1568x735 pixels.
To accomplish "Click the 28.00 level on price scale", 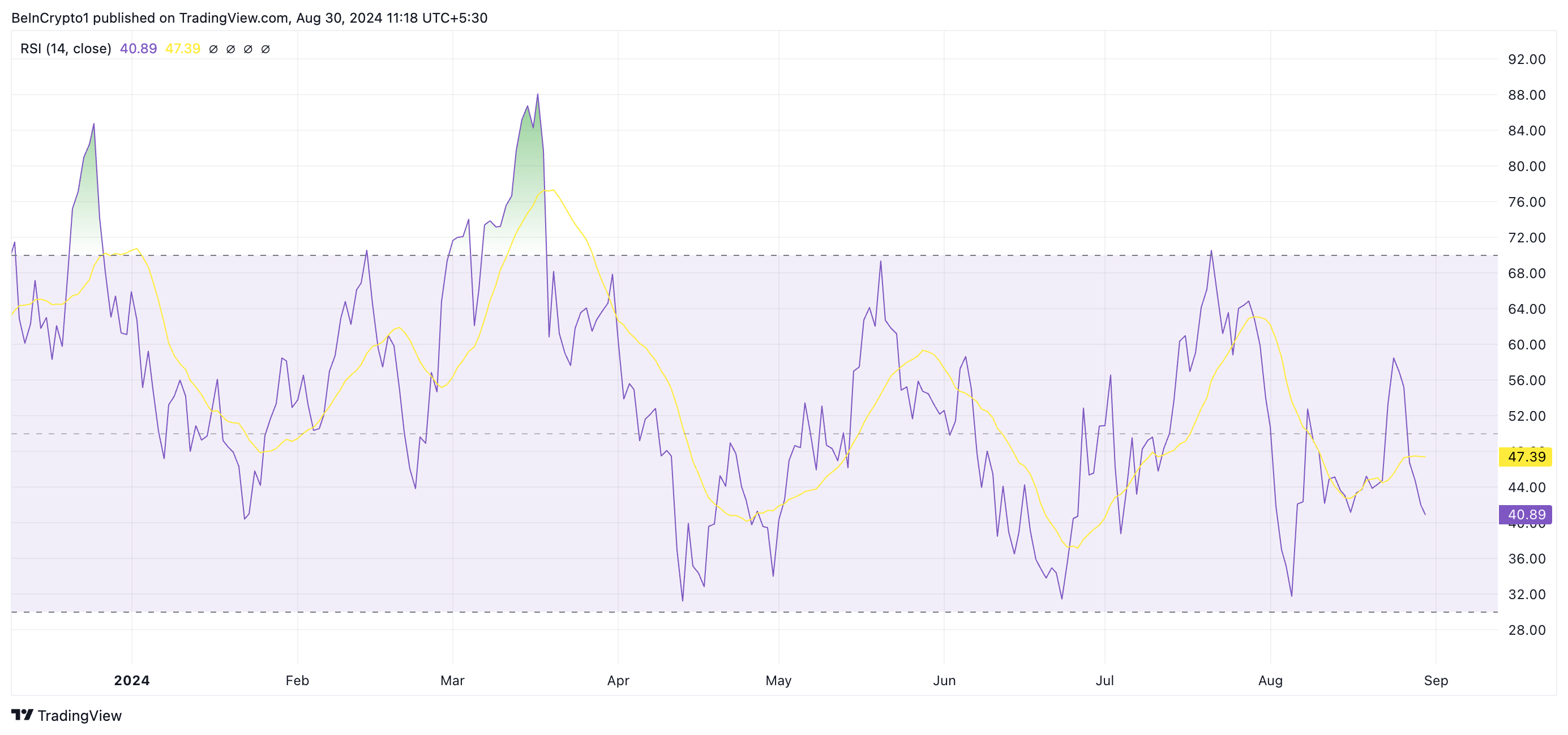I will coord(1527,630).
